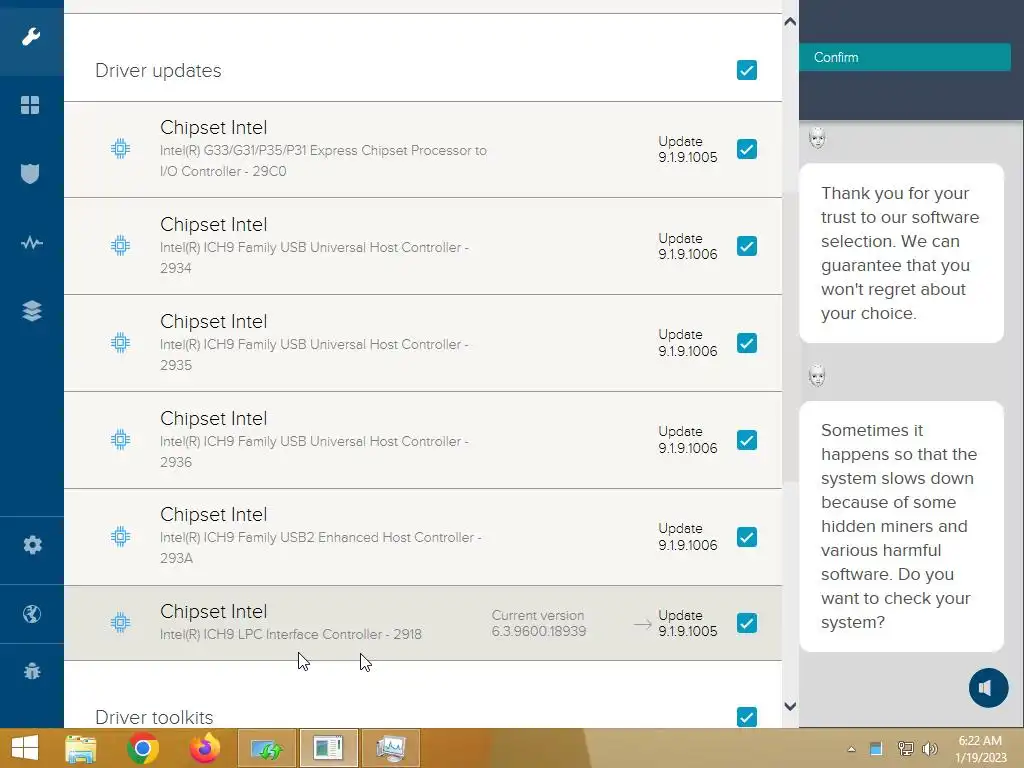Click volume icon in system tray
This screenshot has width=1024, height=768.
point(929,748)
